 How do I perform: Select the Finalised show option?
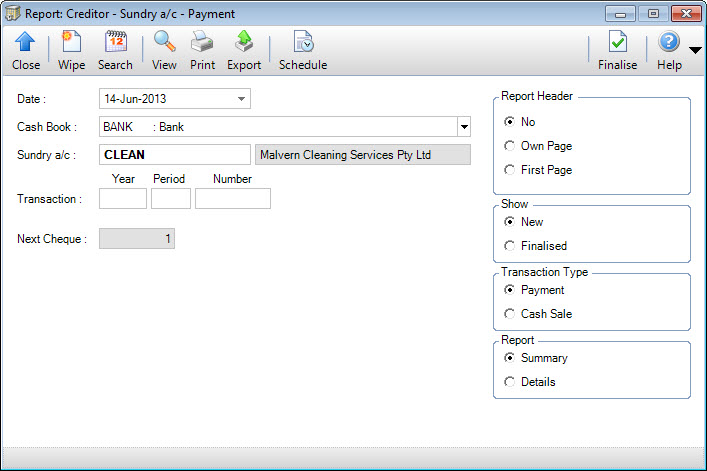tap(509, 246)
